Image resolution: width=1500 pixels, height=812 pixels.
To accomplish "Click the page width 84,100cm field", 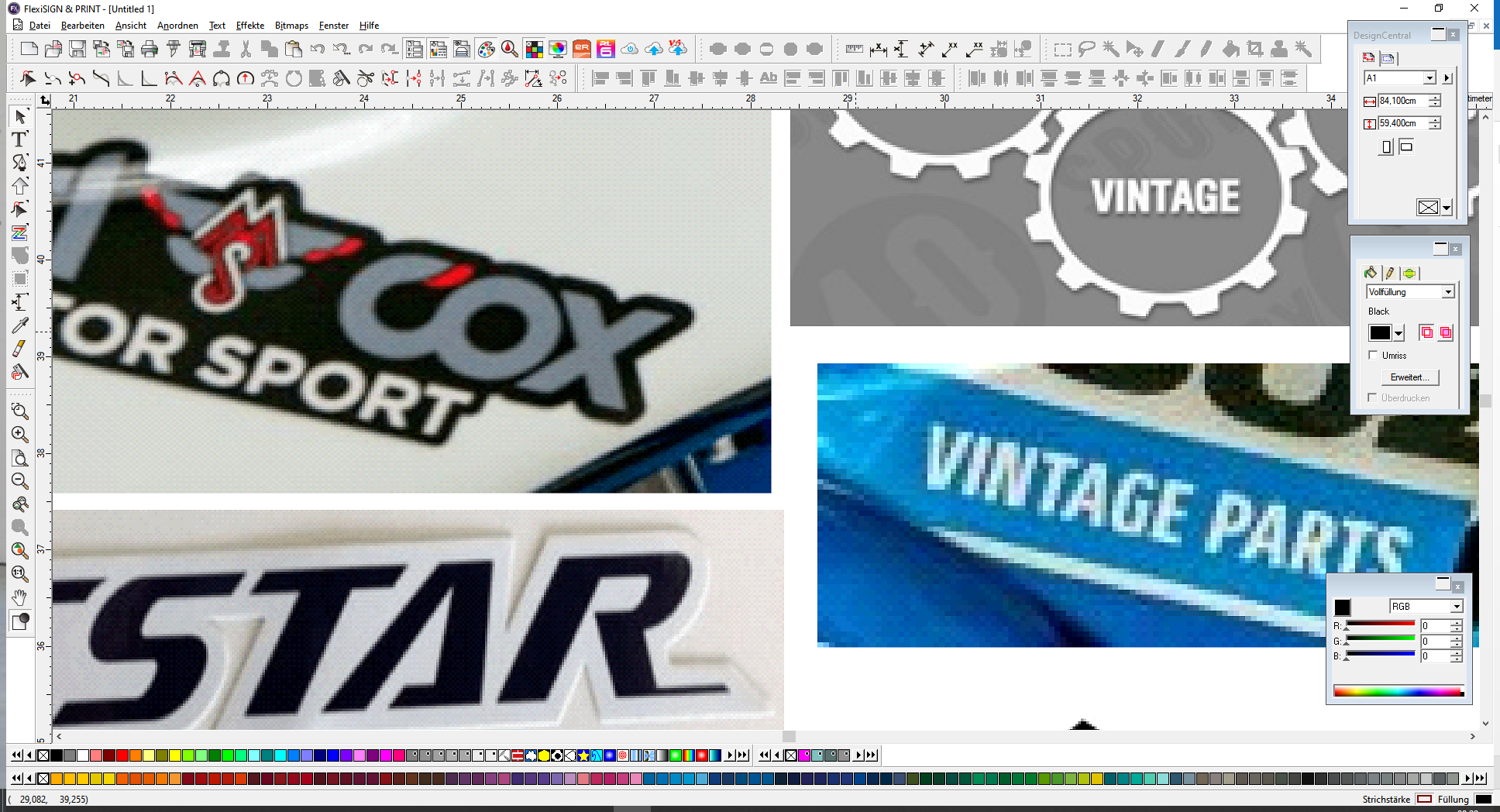I will [1402, 101].
